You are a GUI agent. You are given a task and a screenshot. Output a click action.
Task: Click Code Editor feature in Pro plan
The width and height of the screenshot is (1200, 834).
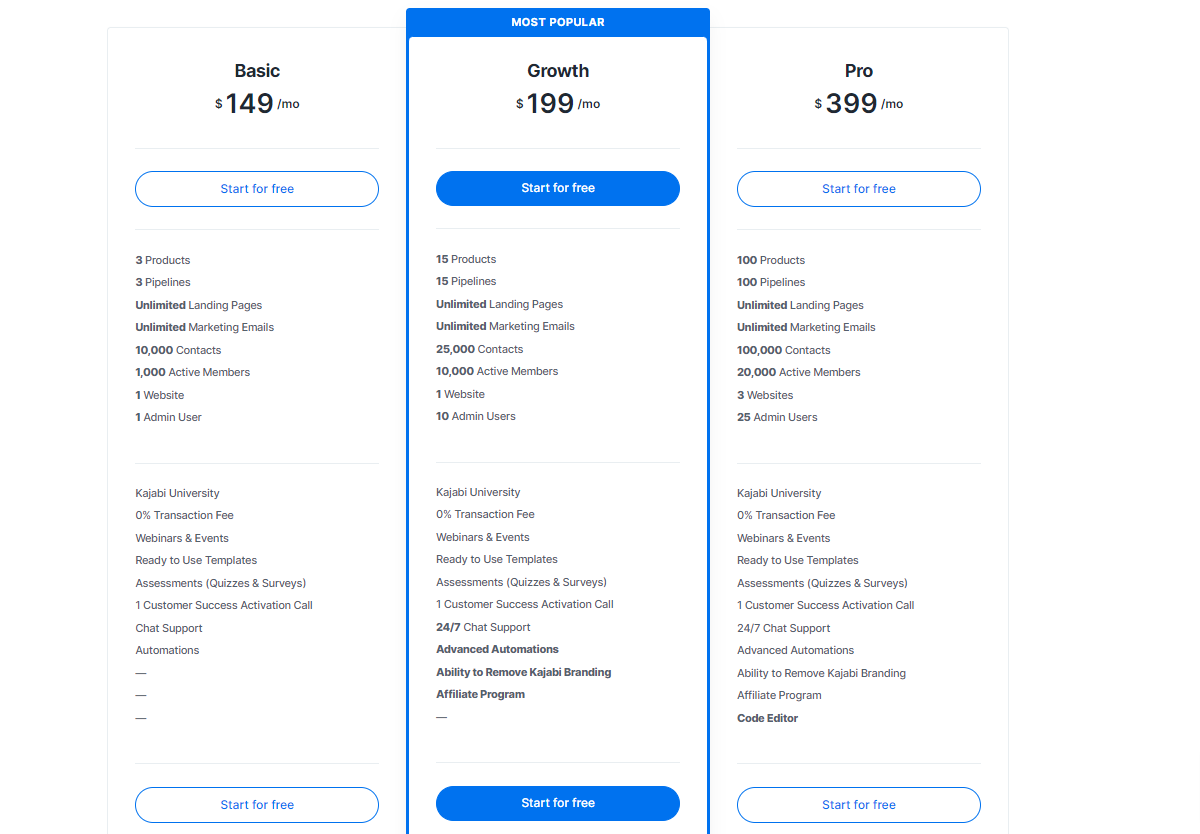pyautogui.click(x=768, y=718)
